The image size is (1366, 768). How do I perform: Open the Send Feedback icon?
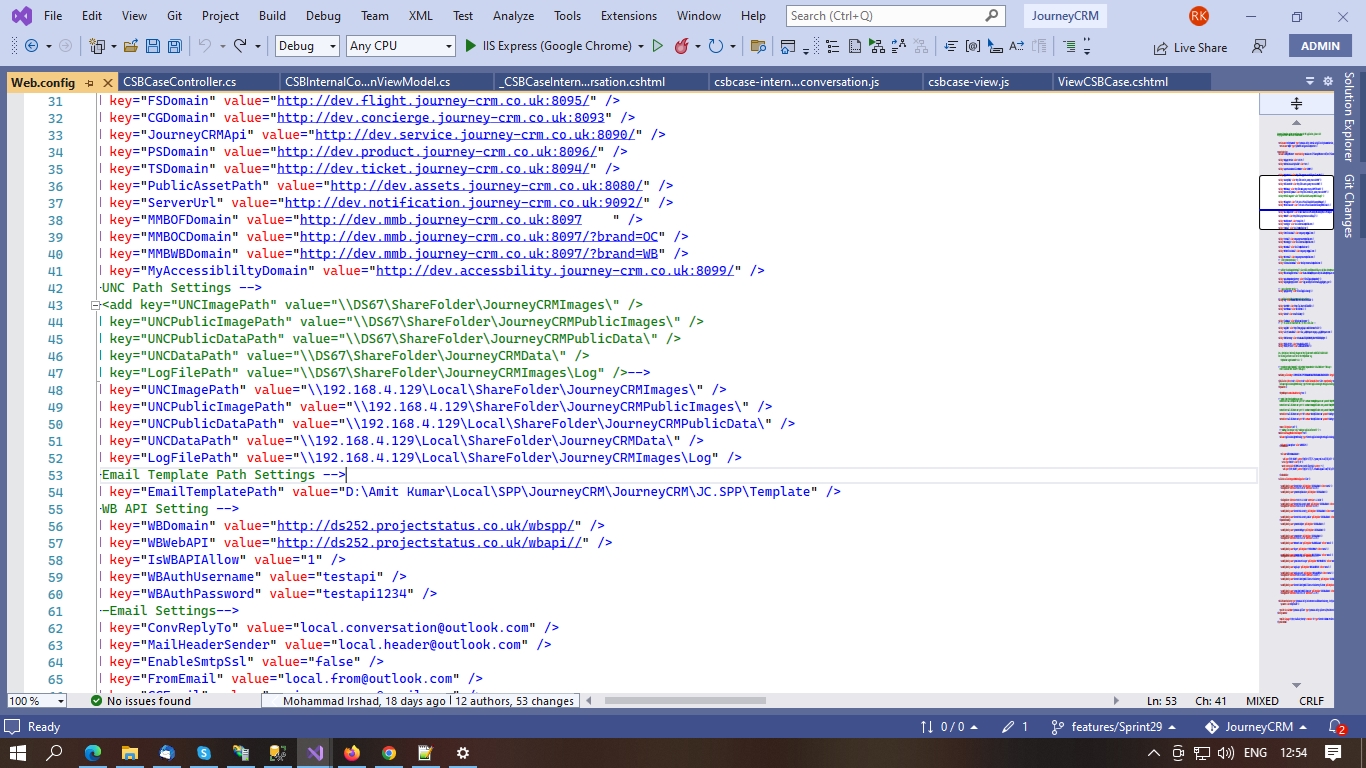click(1259, 47)
